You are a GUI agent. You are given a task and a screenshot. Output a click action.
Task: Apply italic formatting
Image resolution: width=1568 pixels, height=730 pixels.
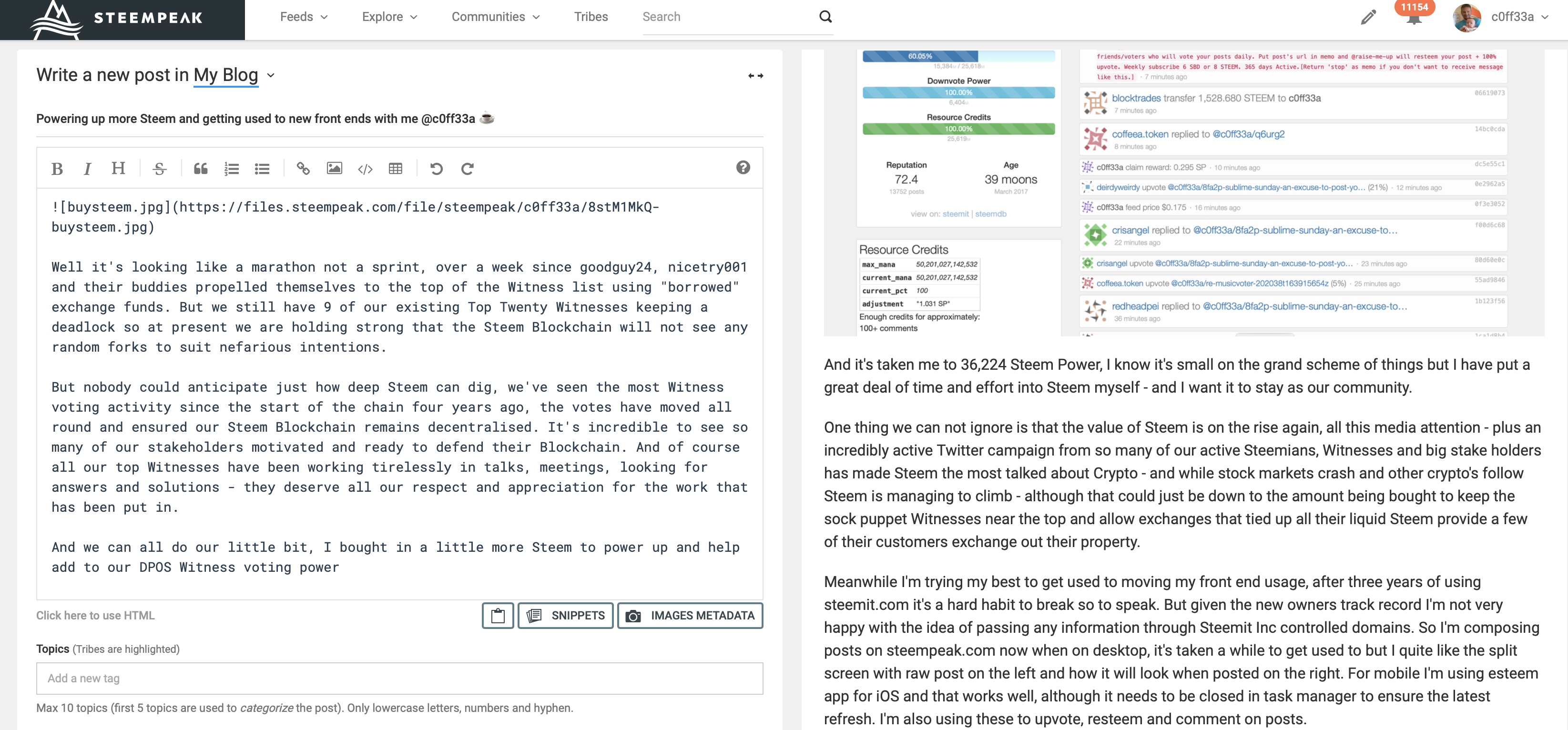[x=87, y=169]
